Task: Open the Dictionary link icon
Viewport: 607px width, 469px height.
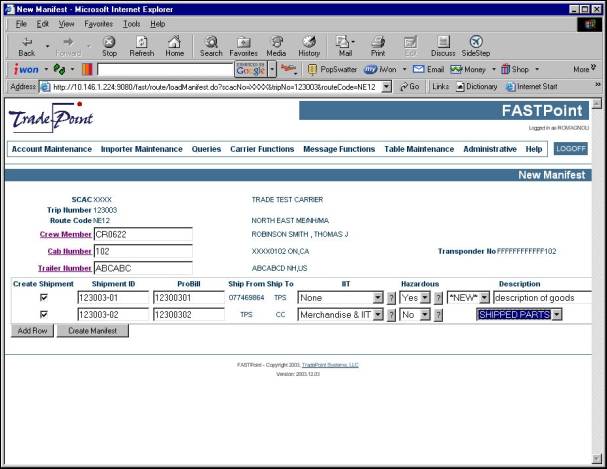Action: (x=477, y=87)
